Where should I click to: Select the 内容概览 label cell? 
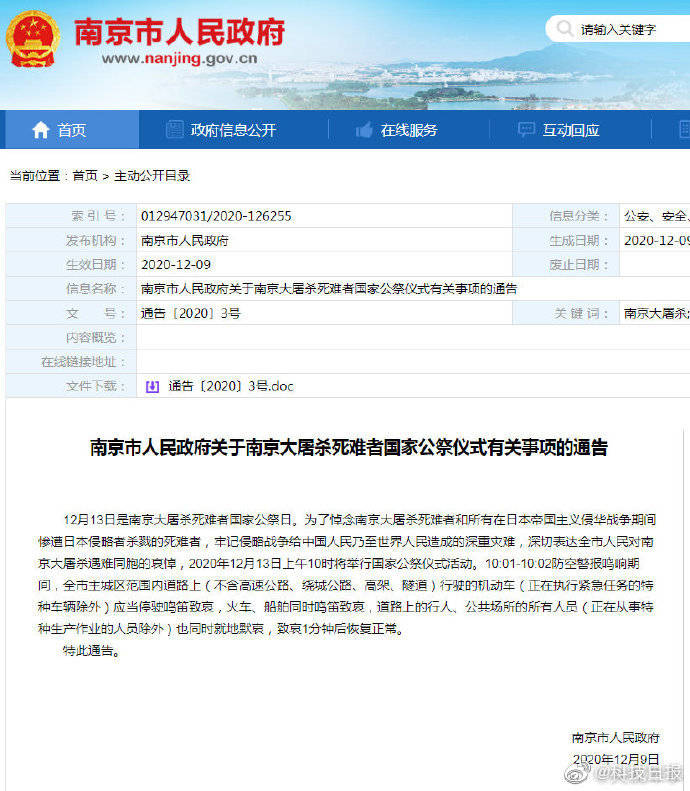[71, 337]
